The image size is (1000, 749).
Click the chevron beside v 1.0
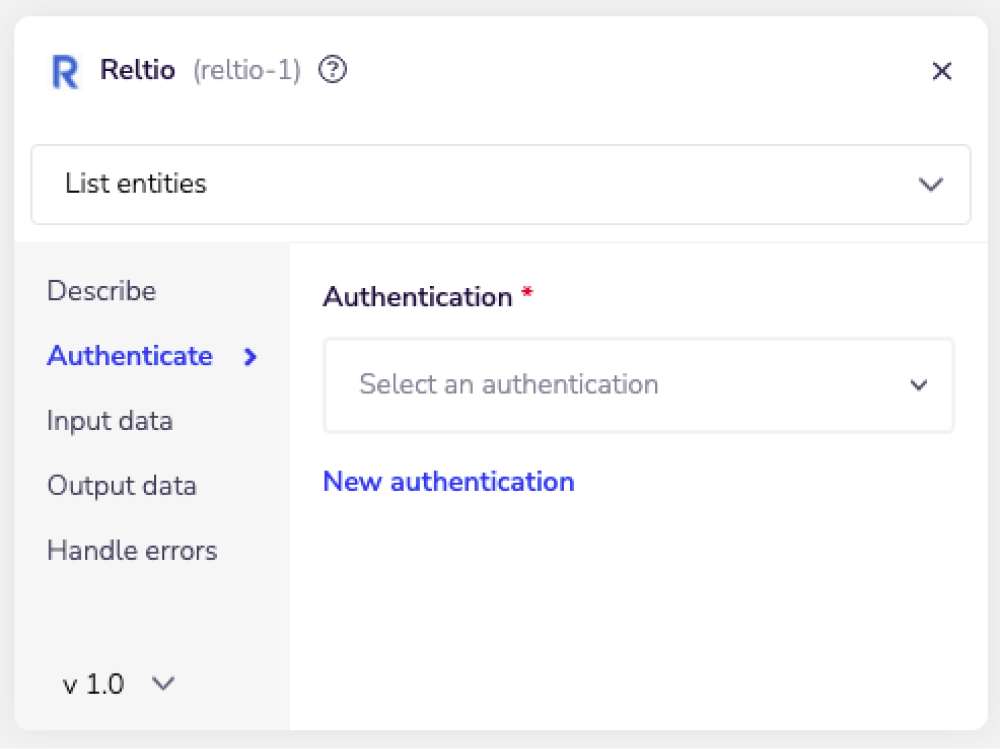[163, 684]
